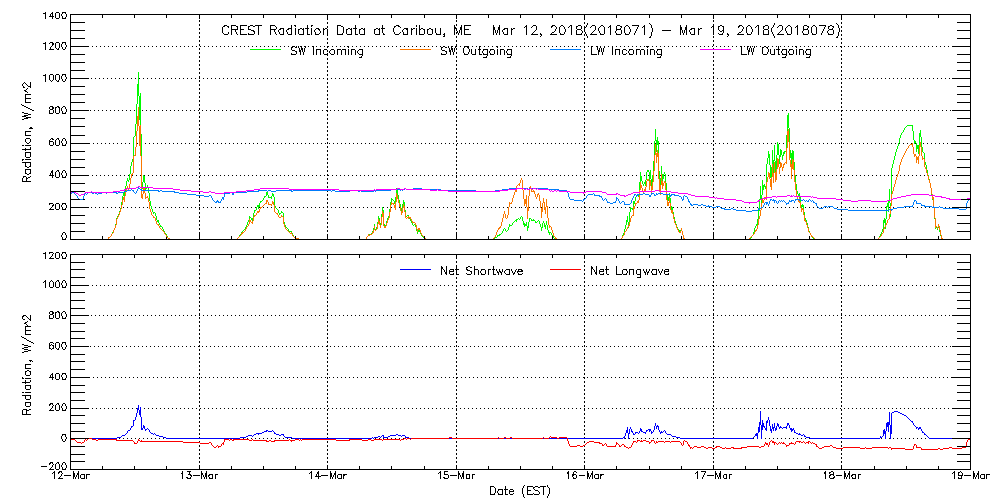
Task: Select the SW Incoming legend label
Action: point(327,51)
